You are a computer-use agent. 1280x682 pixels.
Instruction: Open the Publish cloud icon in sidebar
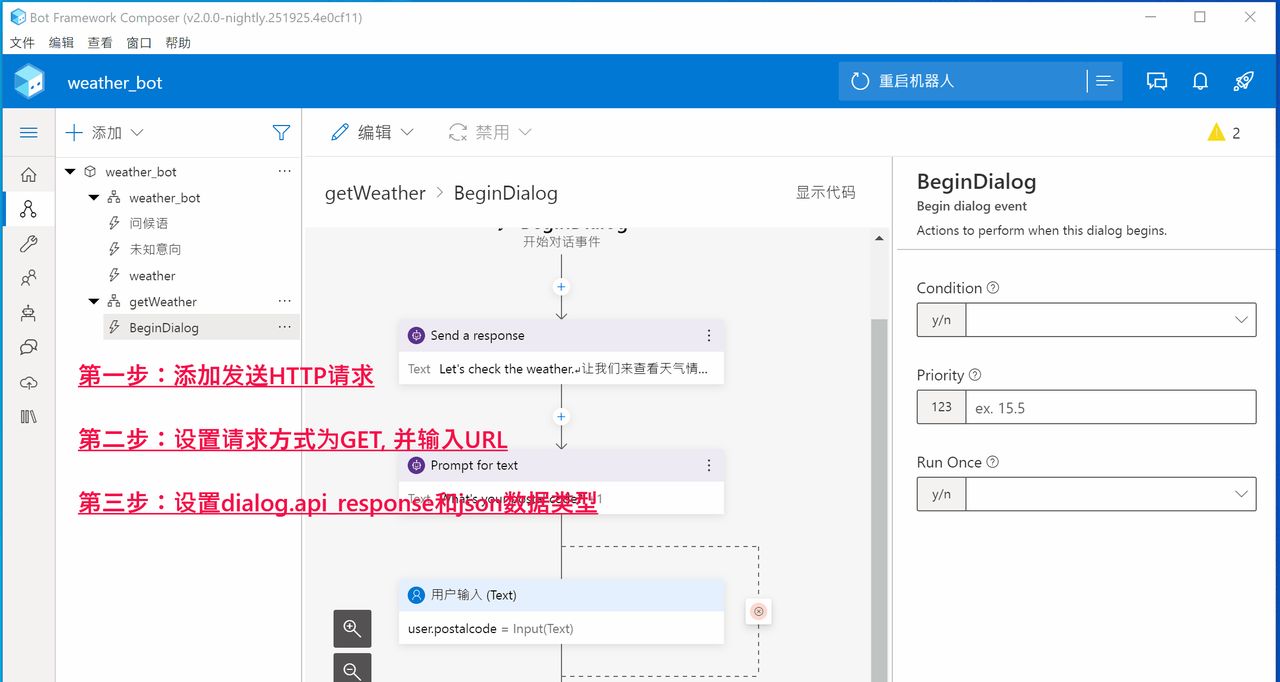click(28, 383)
